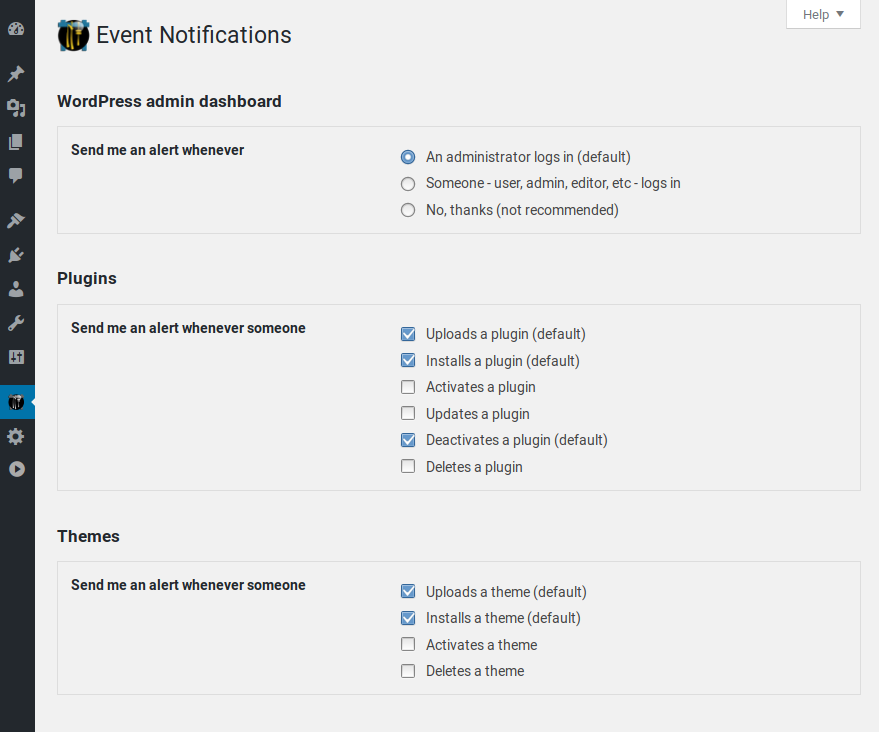Open the Pages sidebar icon
Viewport: 879px width, 732px height.
(16, 142)
